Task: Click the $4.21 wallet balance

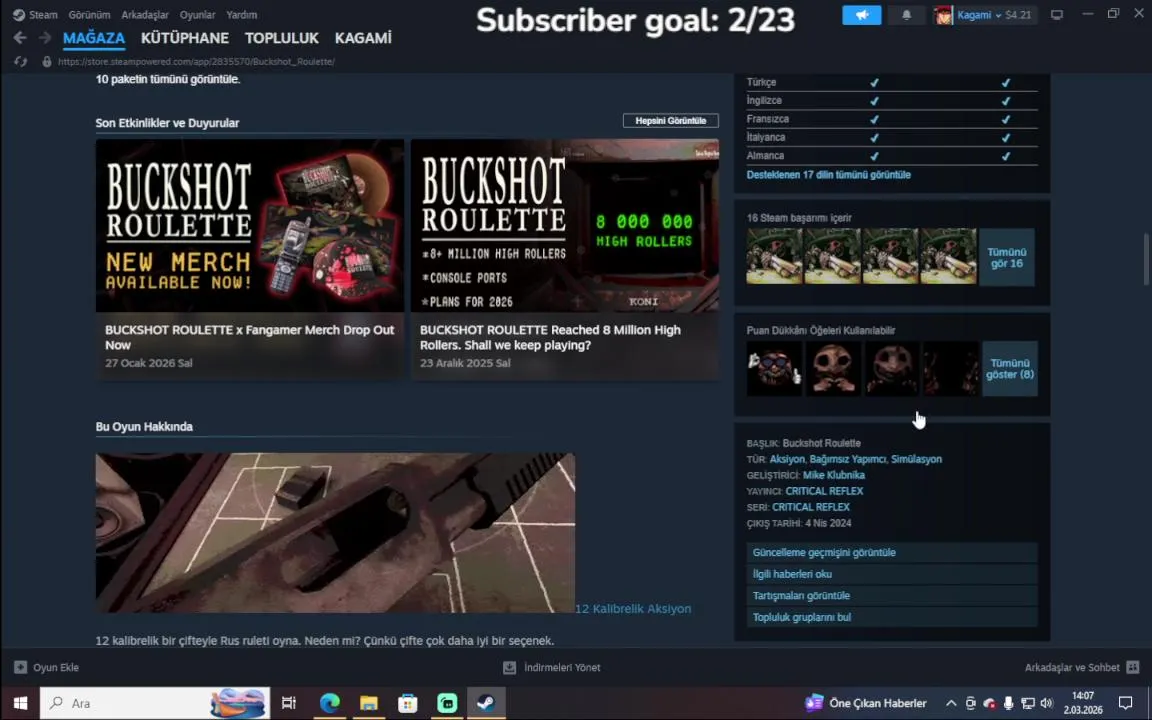Action: point(1018,15)
